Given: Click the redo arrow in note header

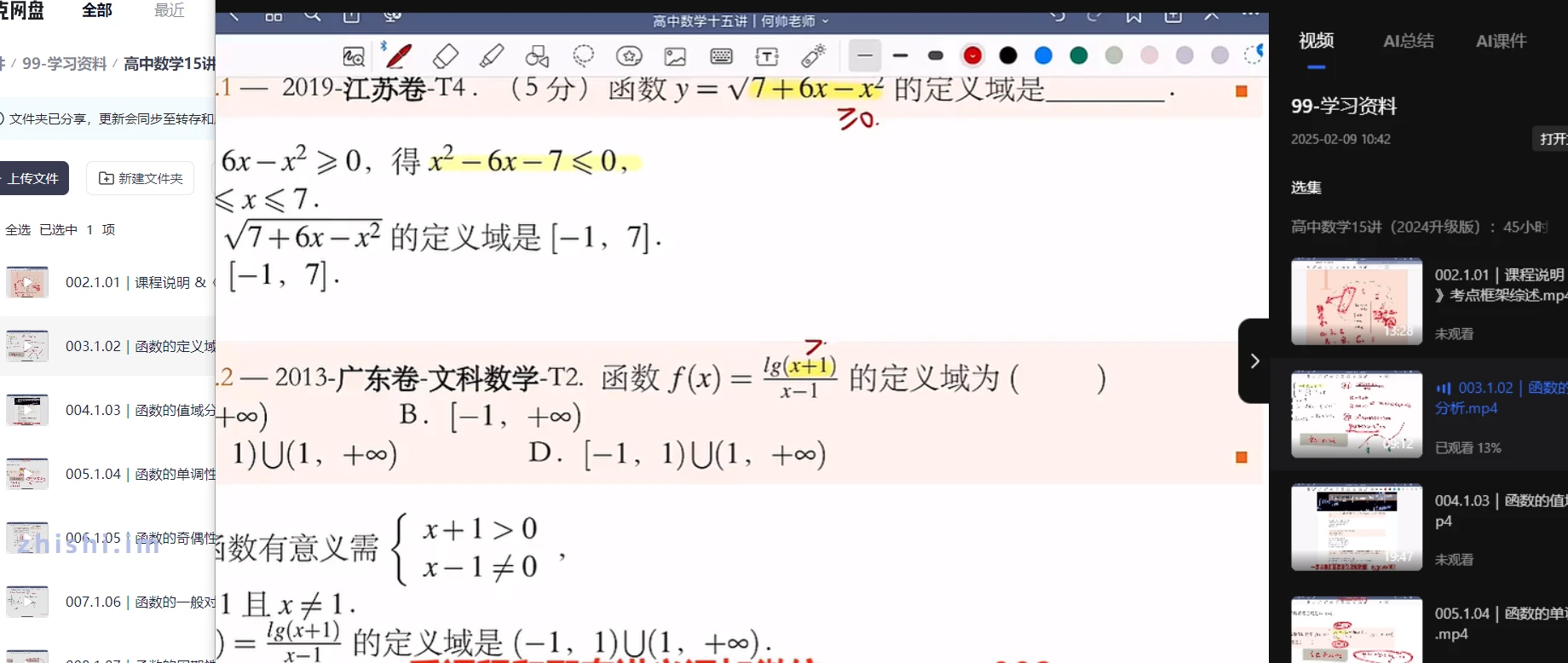Looking at the screenshot, I should (x=1095, y=15).
